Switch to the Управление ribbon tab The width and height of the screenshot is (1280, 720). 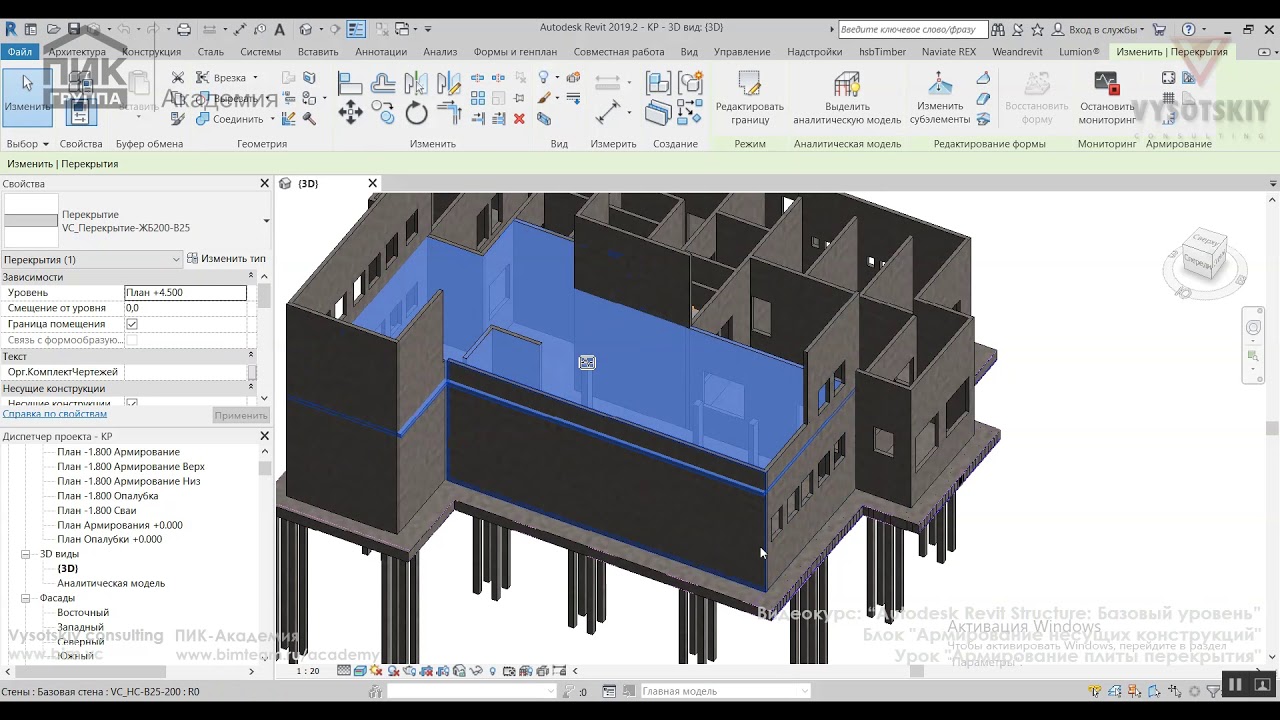(742, 51)
